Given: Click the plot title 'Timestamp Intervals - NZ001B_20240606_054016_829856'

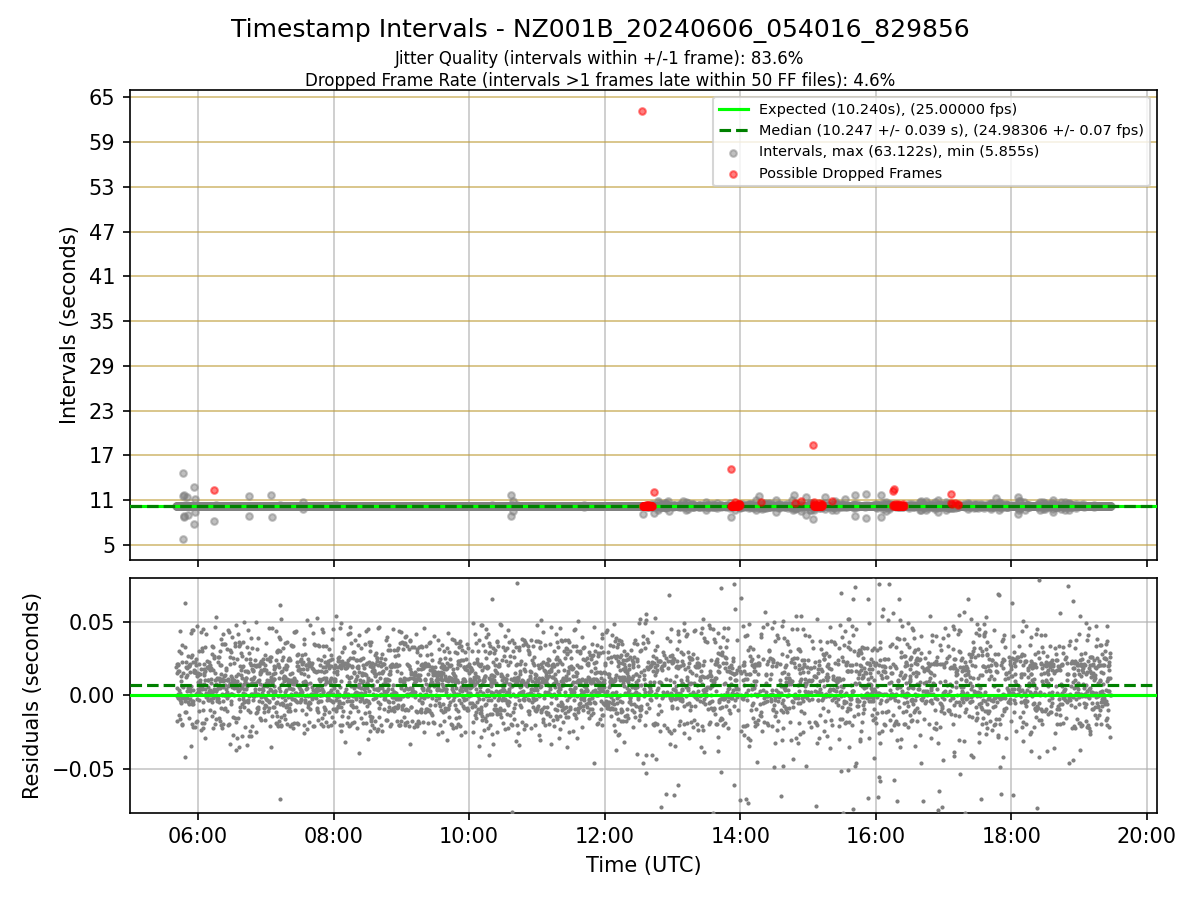Looking at the screenshot, I should click(x=600, y=29).
